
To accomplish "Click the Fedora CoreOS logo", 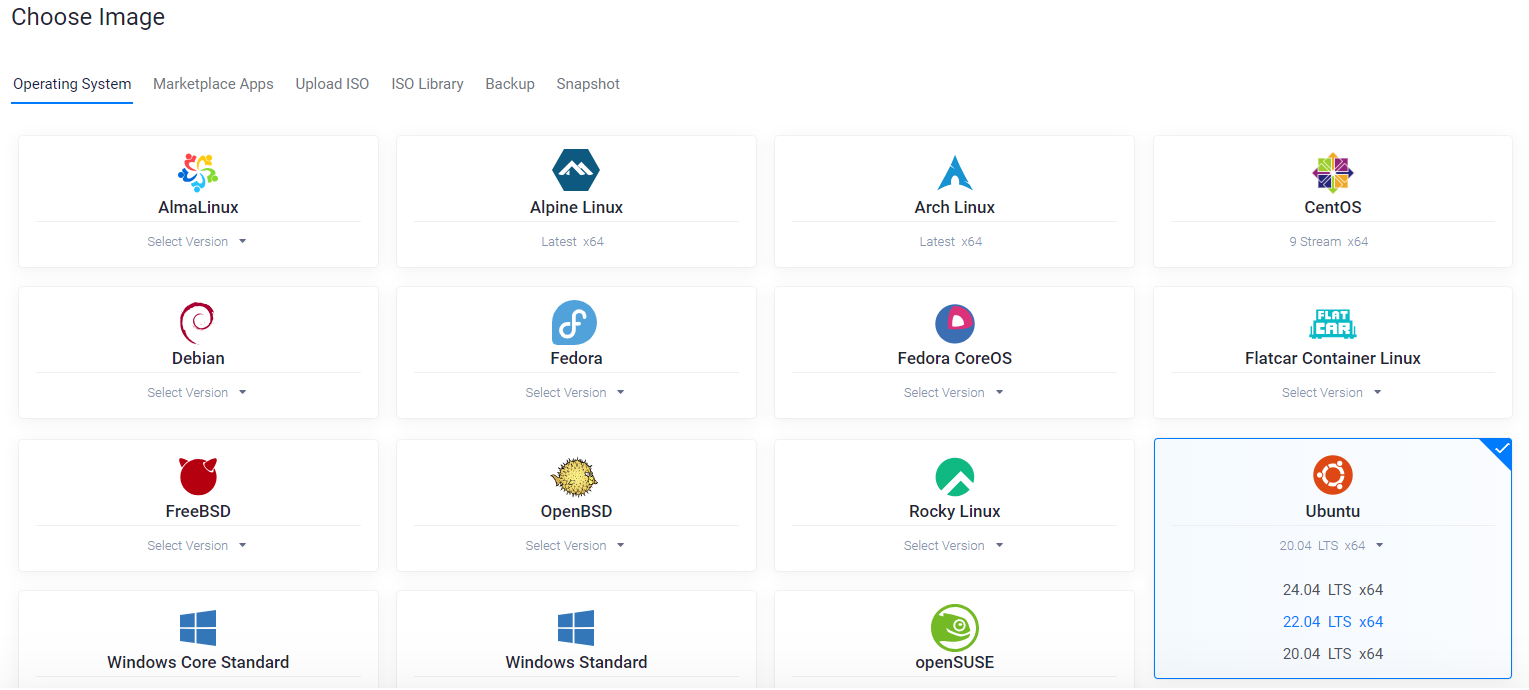I will point(954,323).
